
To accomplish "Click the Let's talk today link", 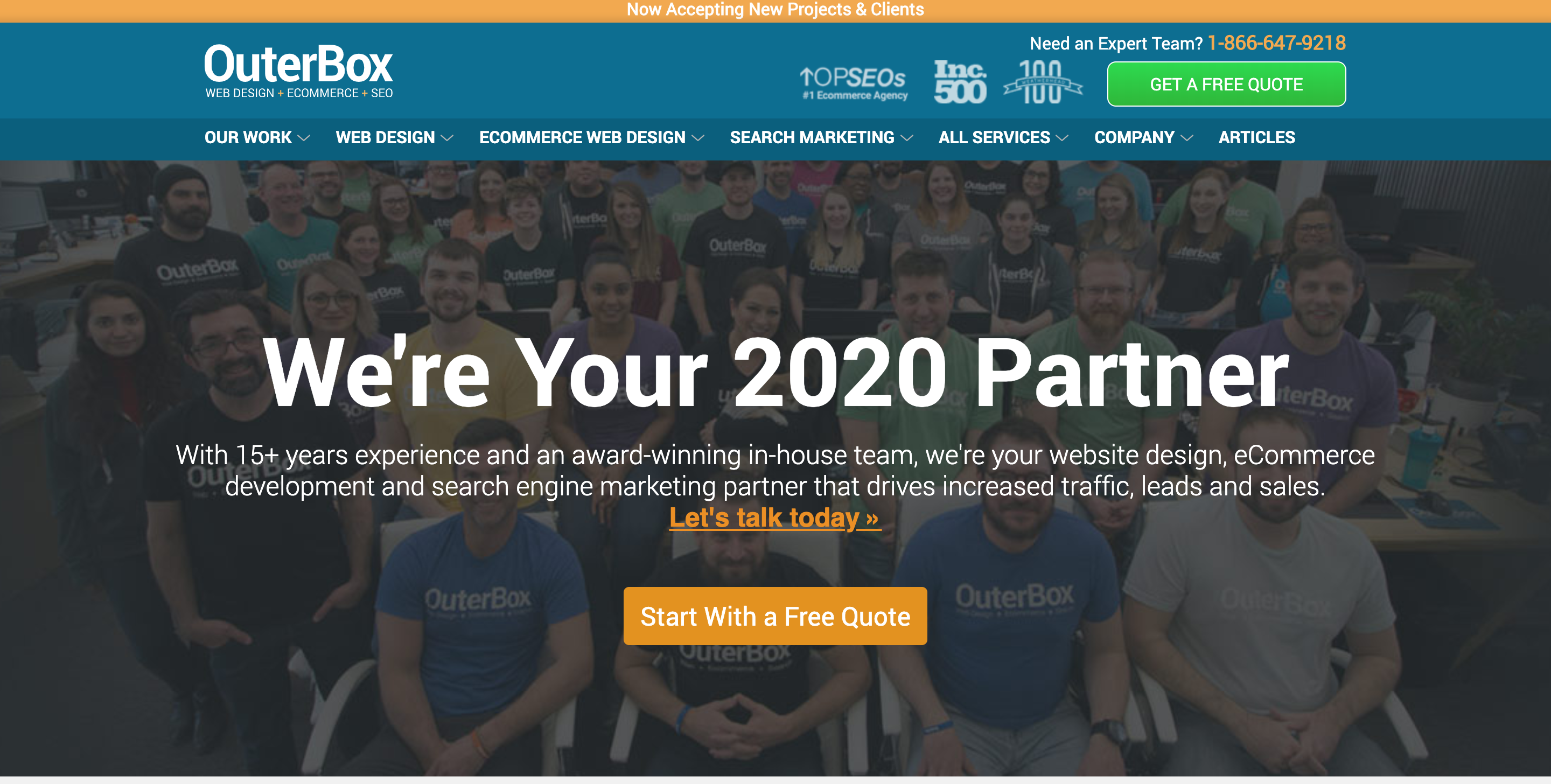I will pos(775,517).
